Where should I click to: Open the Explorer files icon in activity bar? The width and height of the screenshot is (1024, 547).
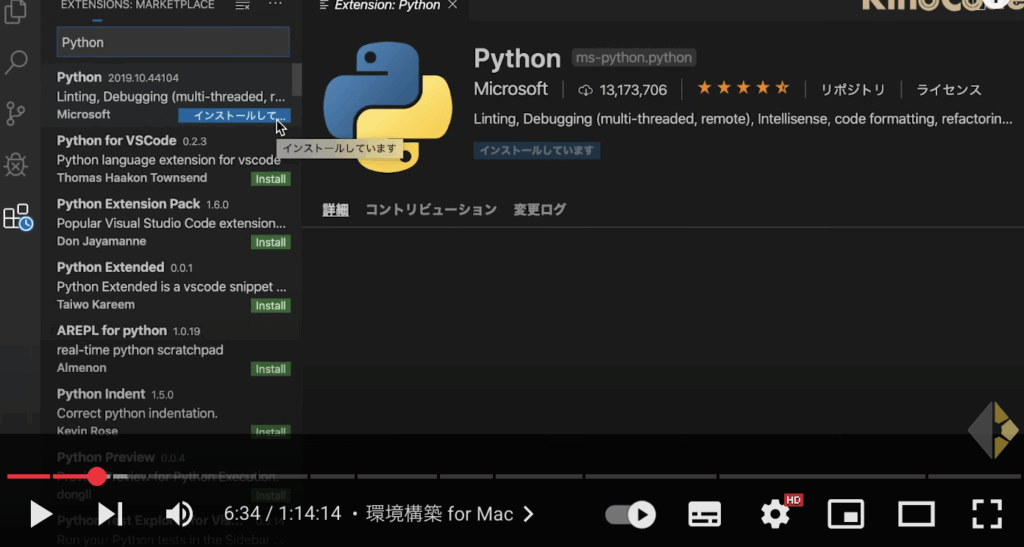16,11
